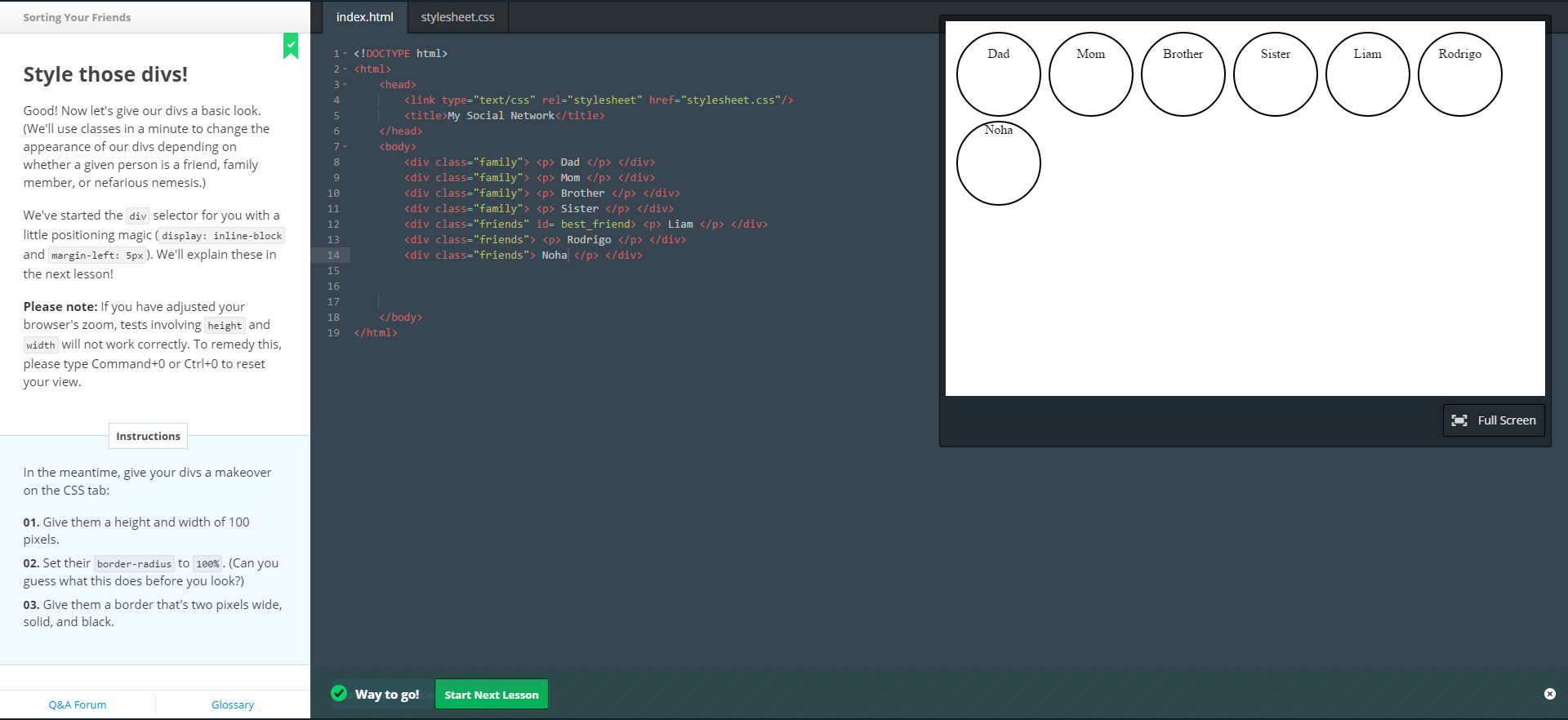Screen dimensions: 1568x720
Task: Place cursor on best_friend id in code
Action: [x=595, y=224]
